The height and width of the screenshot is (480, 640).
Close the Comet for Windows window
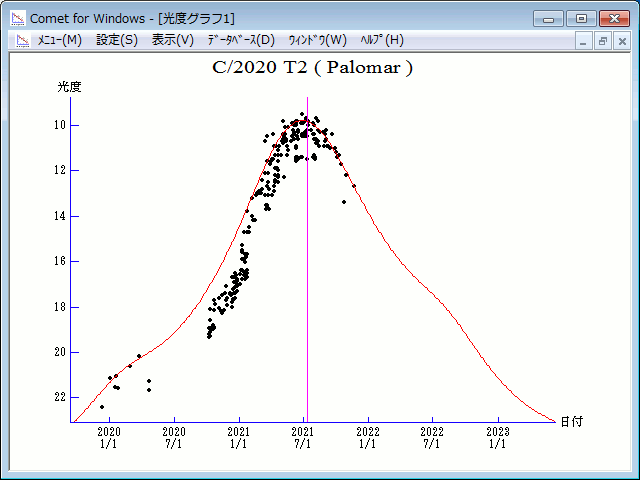[x=614, y=19]
